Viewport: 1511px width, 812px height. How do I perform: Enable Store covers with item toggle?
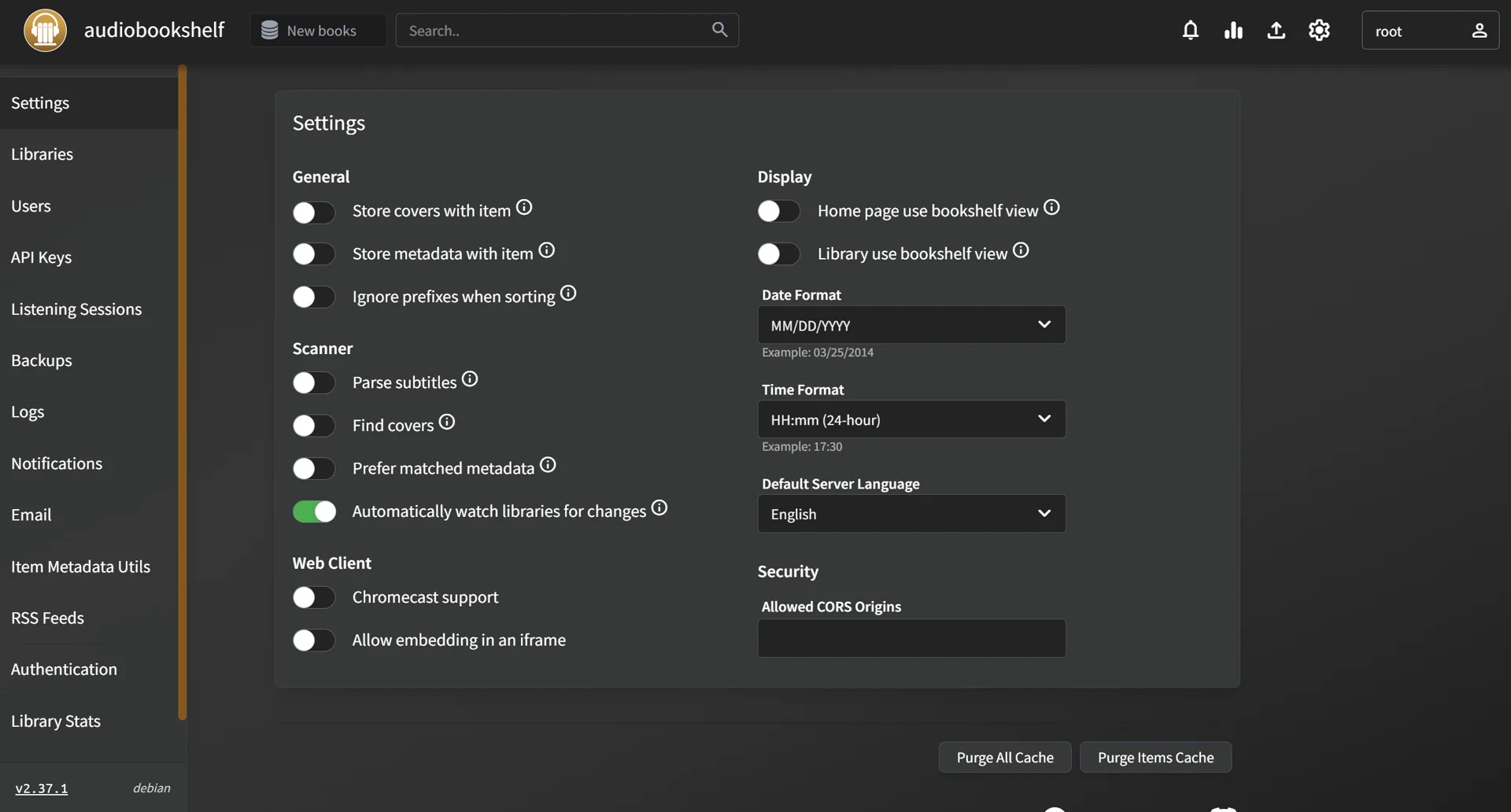point(314,212)
